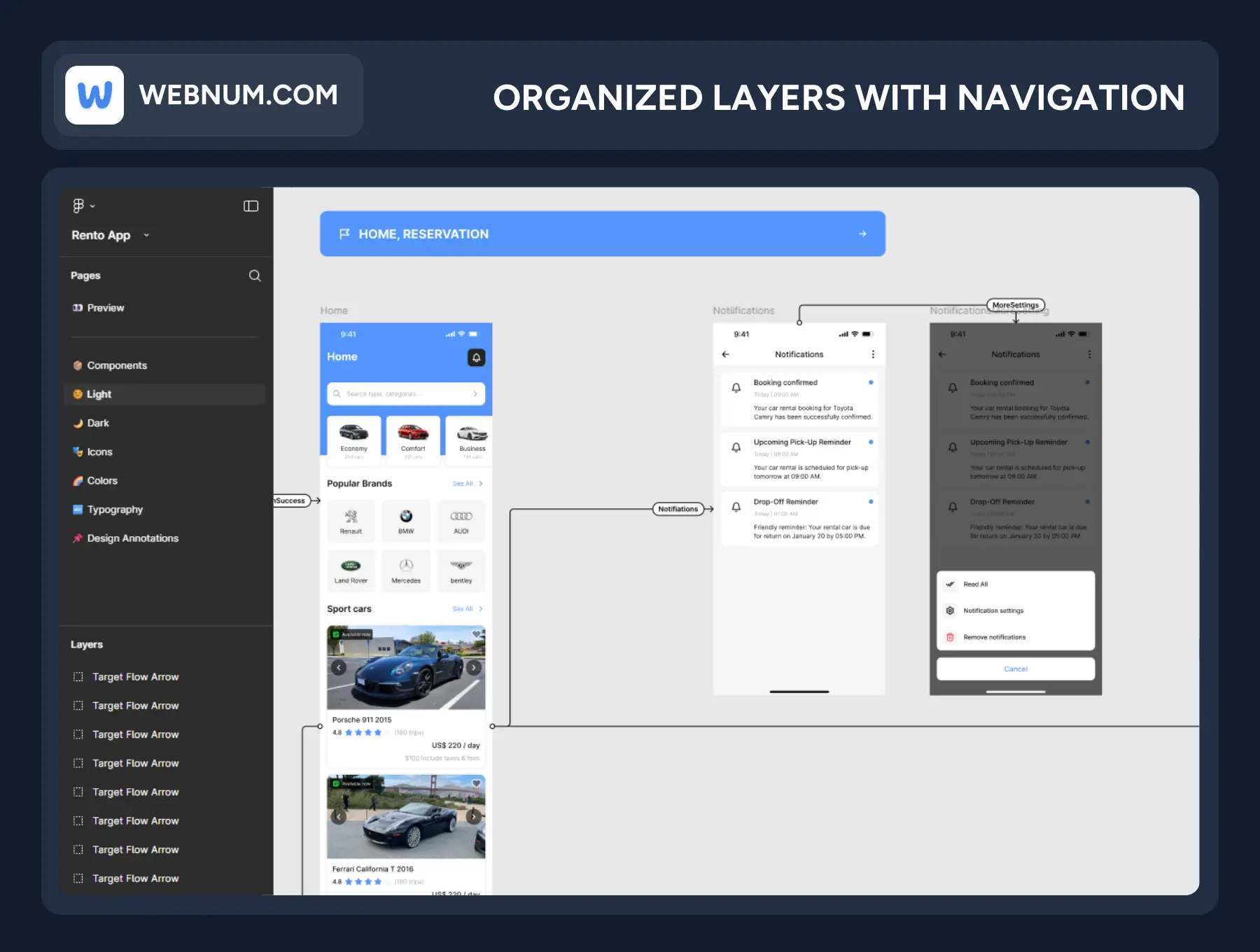Click the back arrow in Notifications screen
Viewport: 1260px width, 952px height.
pos(726,355)
